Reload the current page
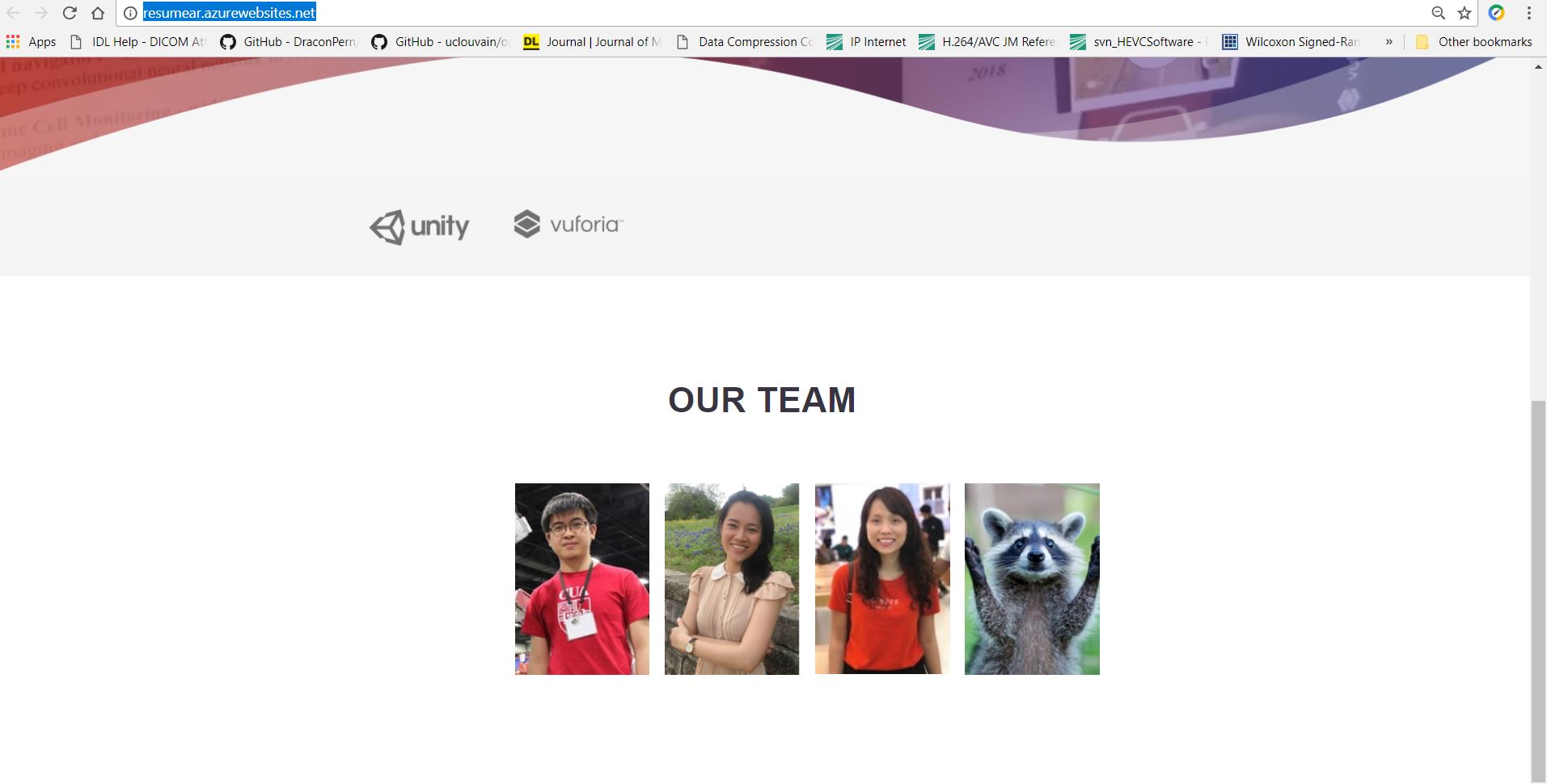Image resolution: width=1547 pixels, height=784 pixels. 70,13
